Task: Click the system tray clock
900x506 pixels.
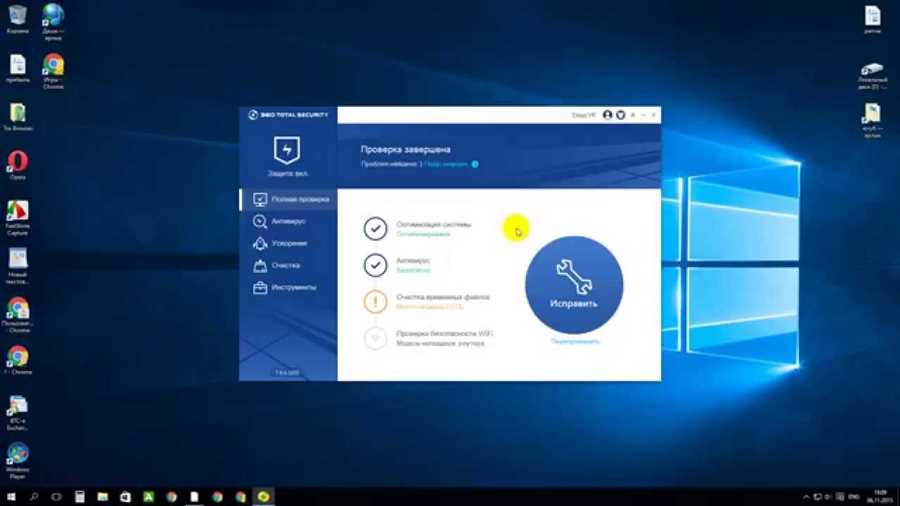Action: (880, 497)
